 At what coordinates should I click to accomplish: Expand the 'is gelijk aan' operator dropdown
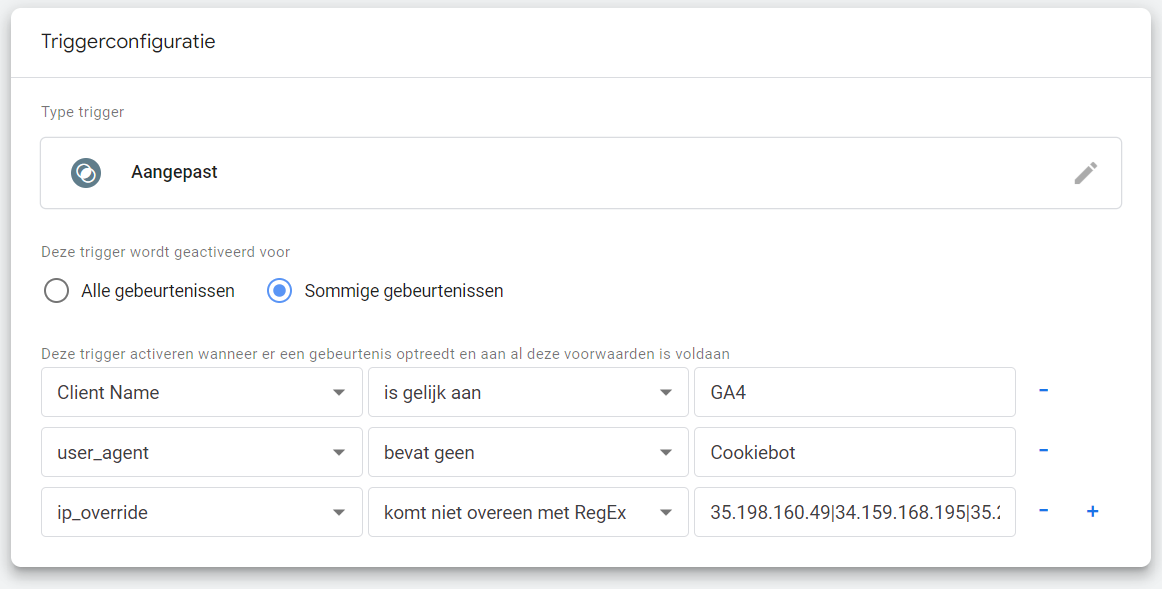(x=528, y=392)
